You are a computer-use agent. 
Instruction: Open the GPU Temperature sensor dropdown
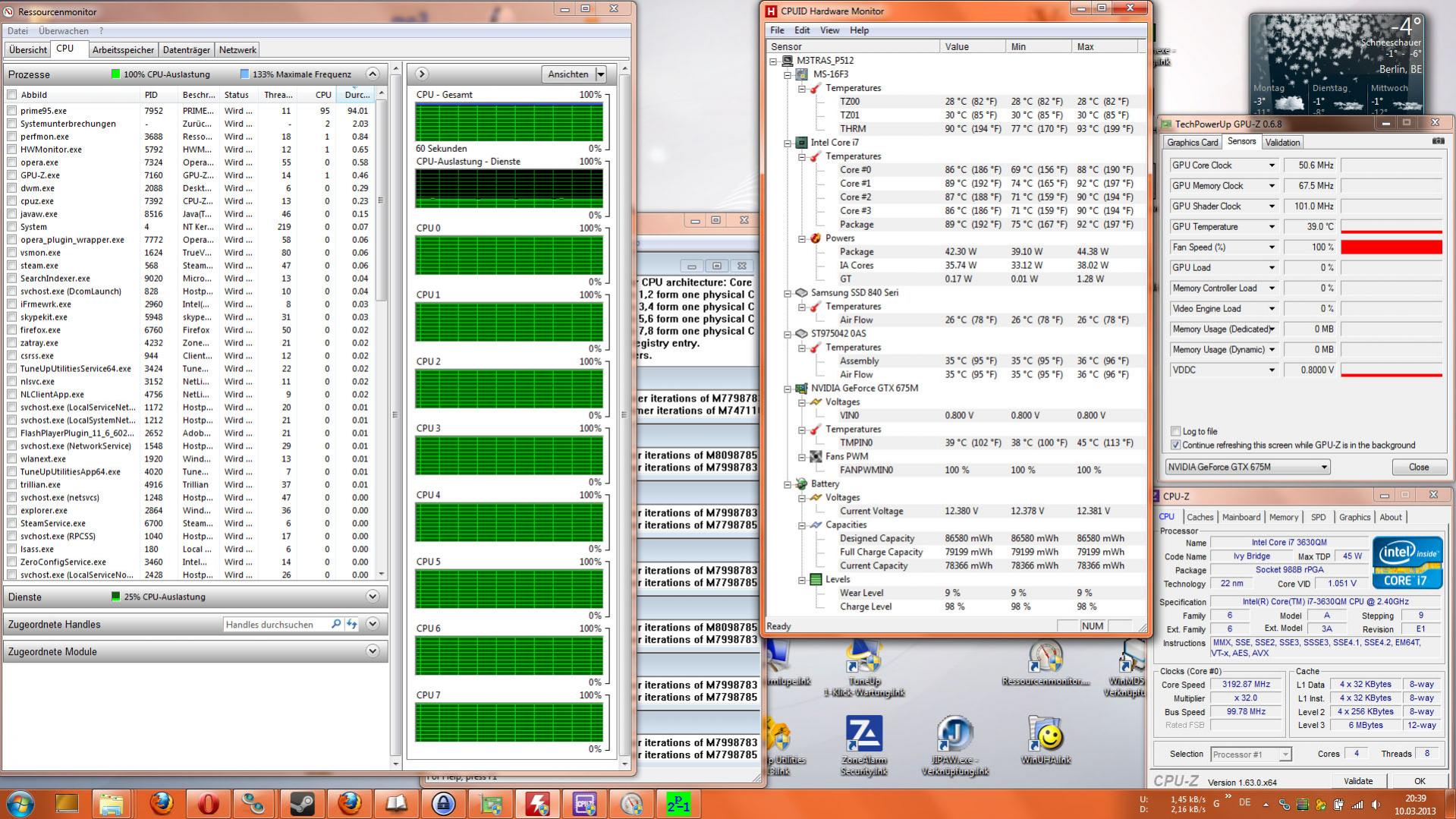click(1272, 226)
